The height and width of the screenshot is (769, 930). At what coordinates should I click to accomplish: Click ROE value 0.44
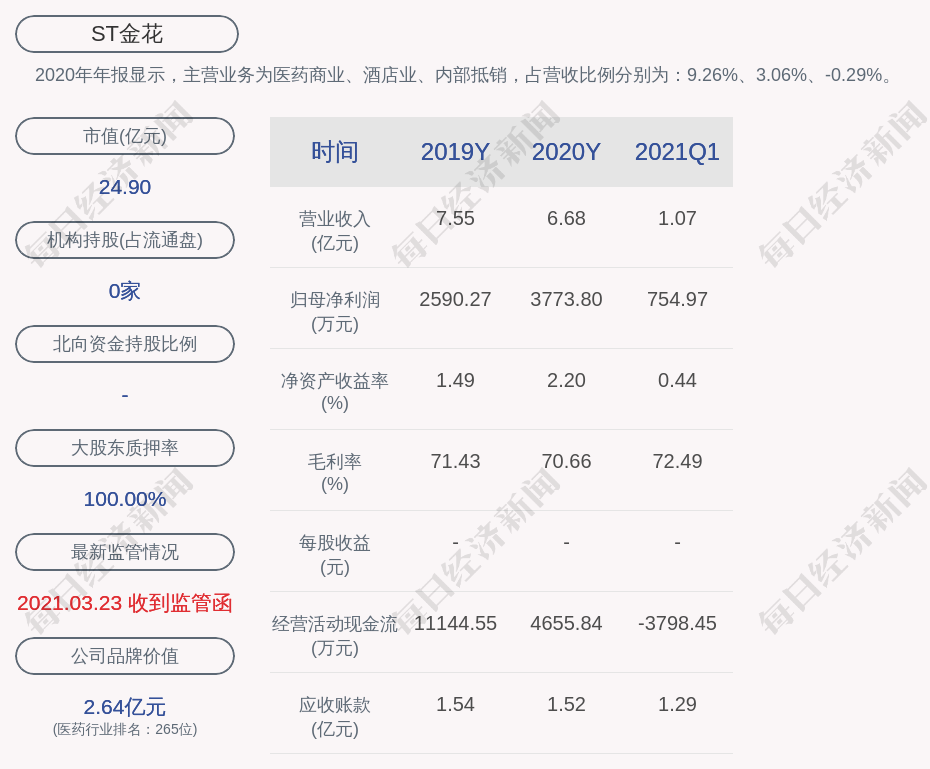[677, 380]
